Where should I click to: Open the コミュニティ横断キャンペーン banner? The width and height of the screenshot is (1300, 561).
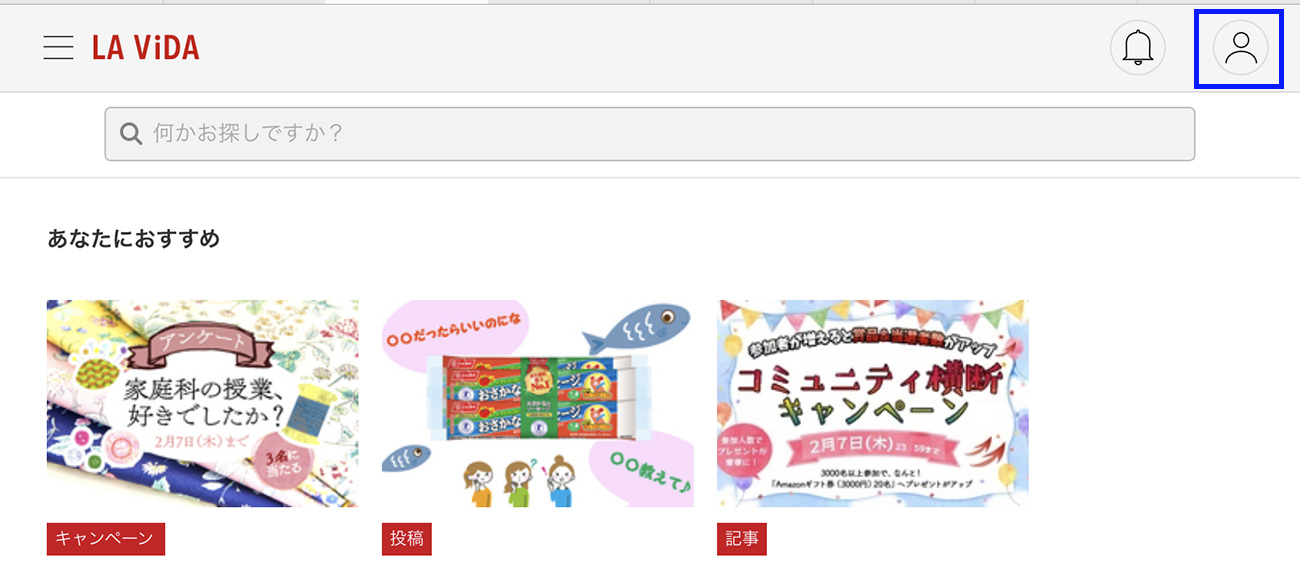tap(873, 403)
